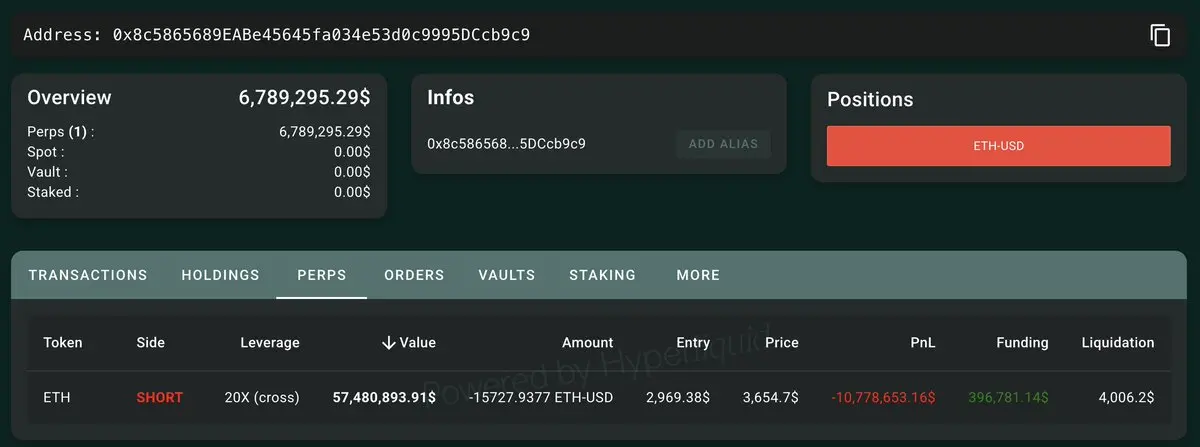Image resolution: width=1200 pixels, height=447 pixels.
Task: Open the ETH-USD position button
Action: (998, 146)
